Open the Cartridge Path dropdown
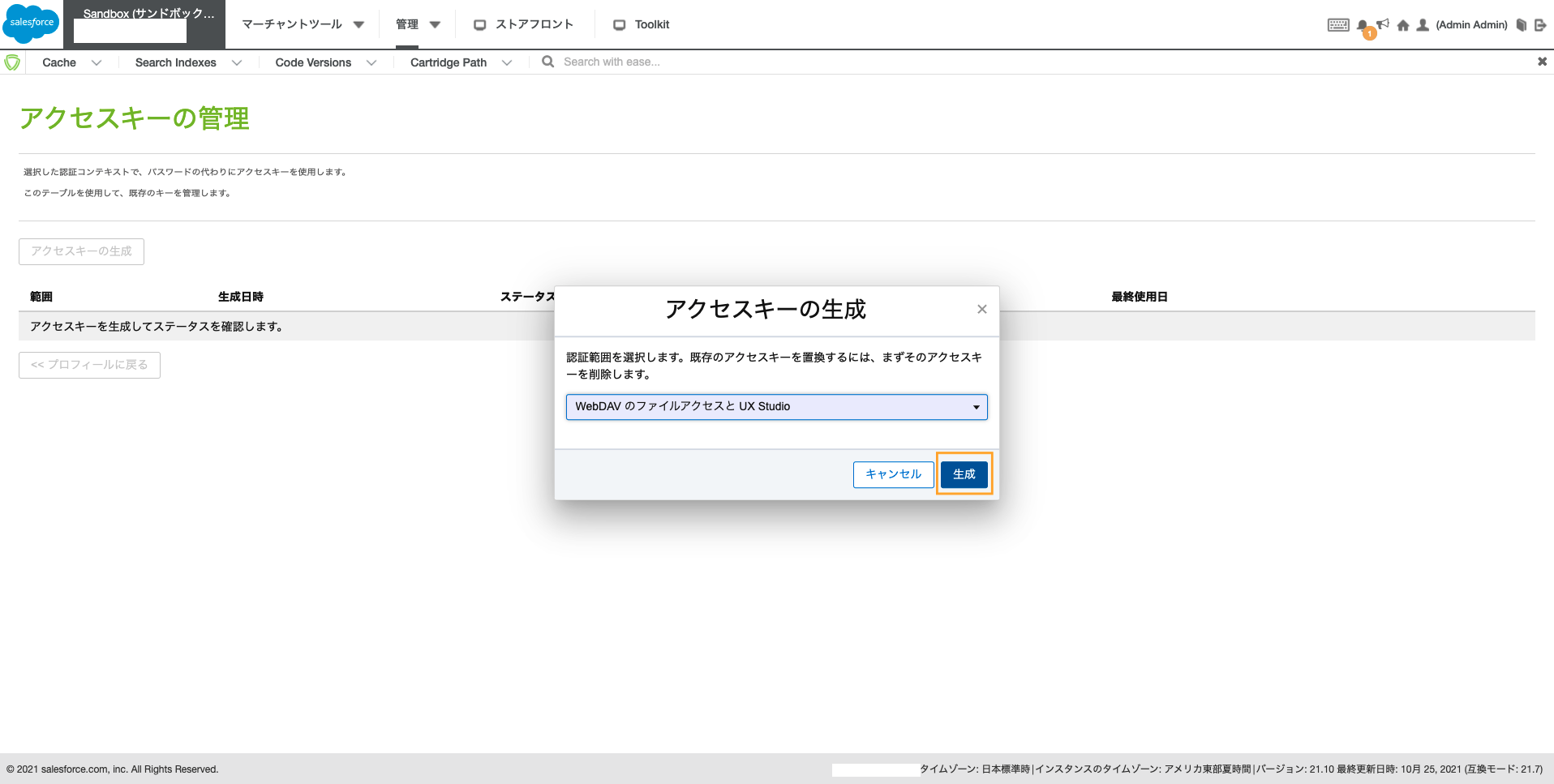The image size is (1554, 784). pyautogui.click(x=507, y=62)
